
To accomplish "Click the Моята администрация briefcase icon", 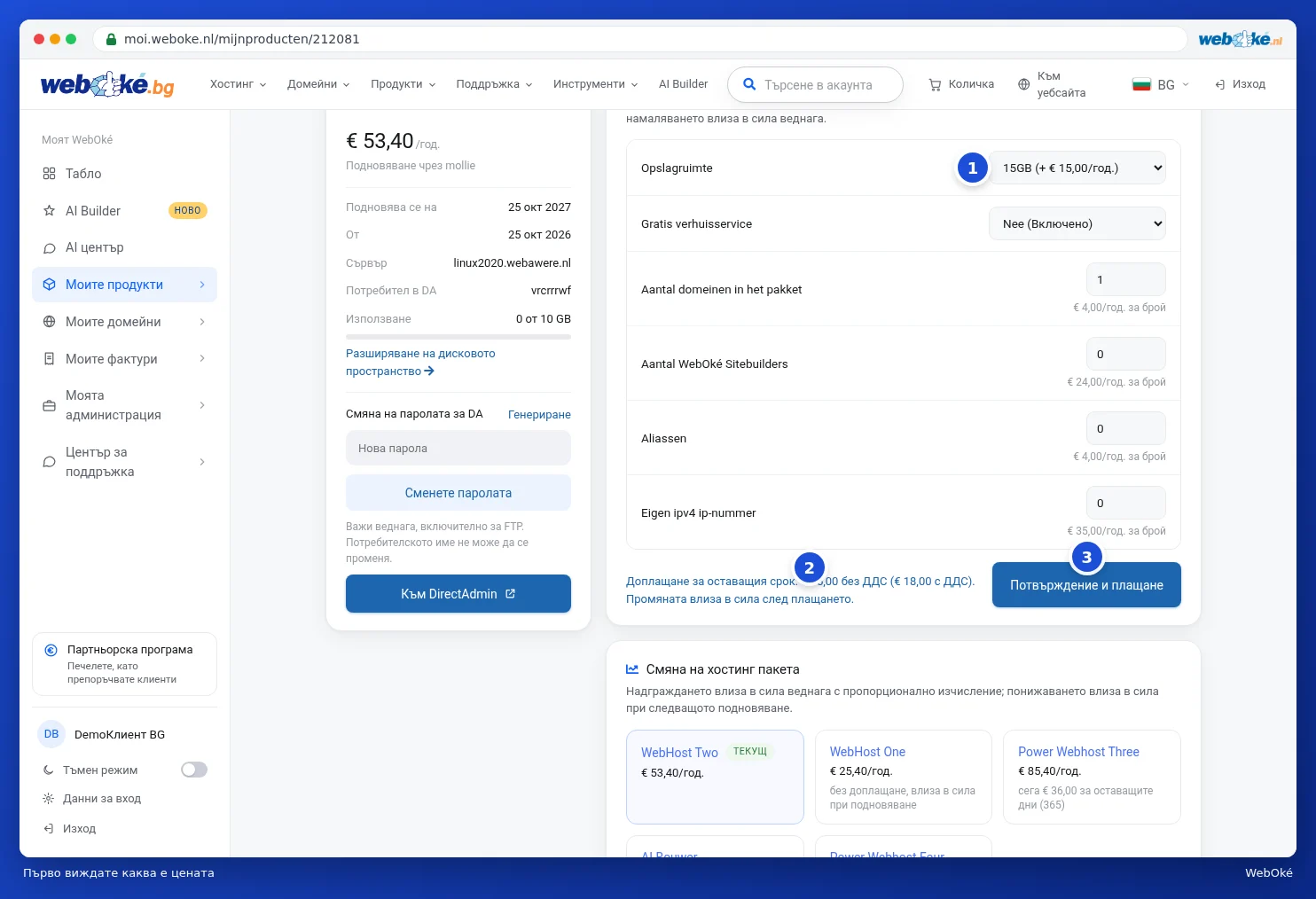I will pyautogui.click(x=49, y=405).
